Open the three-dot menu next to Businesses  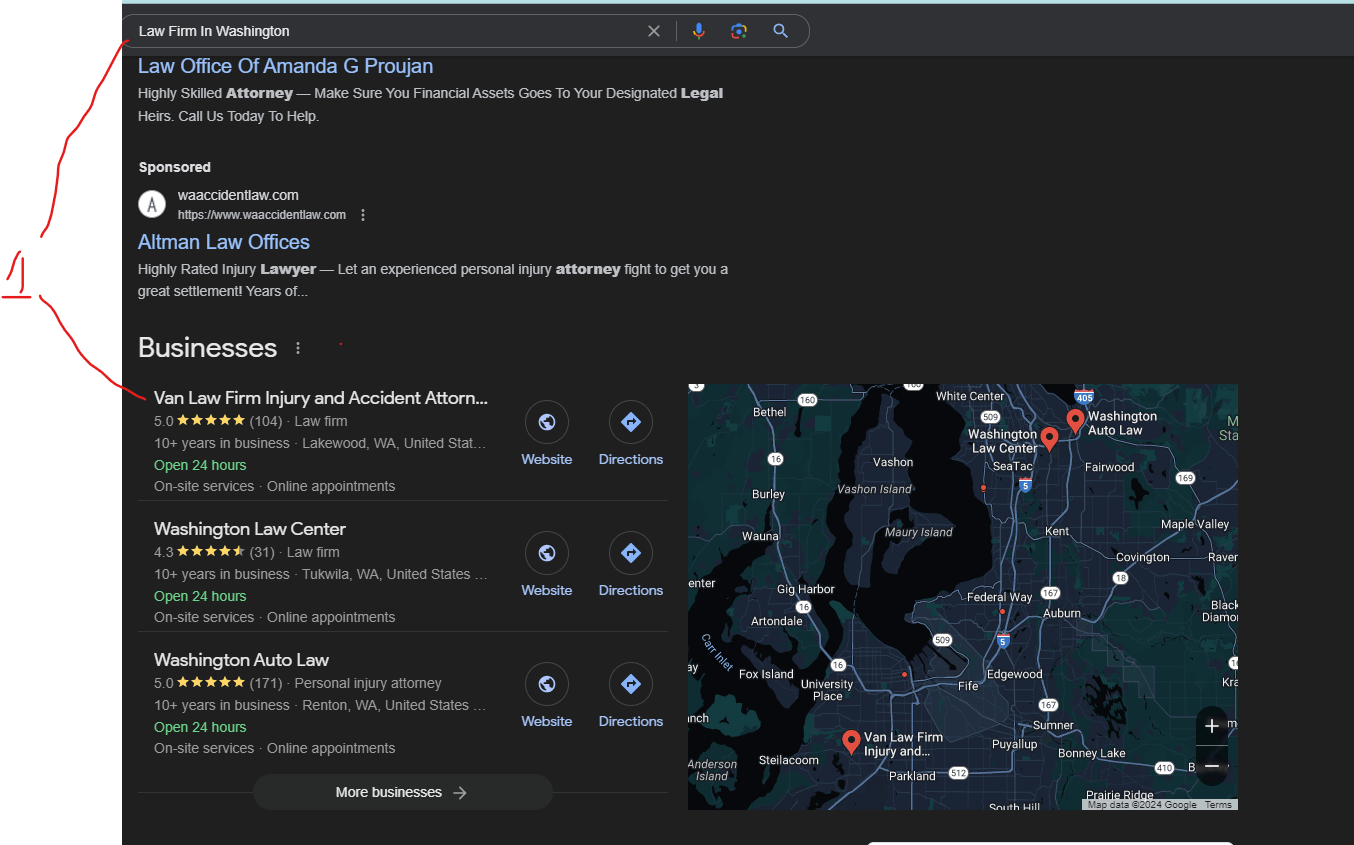[x=298, y=348]
